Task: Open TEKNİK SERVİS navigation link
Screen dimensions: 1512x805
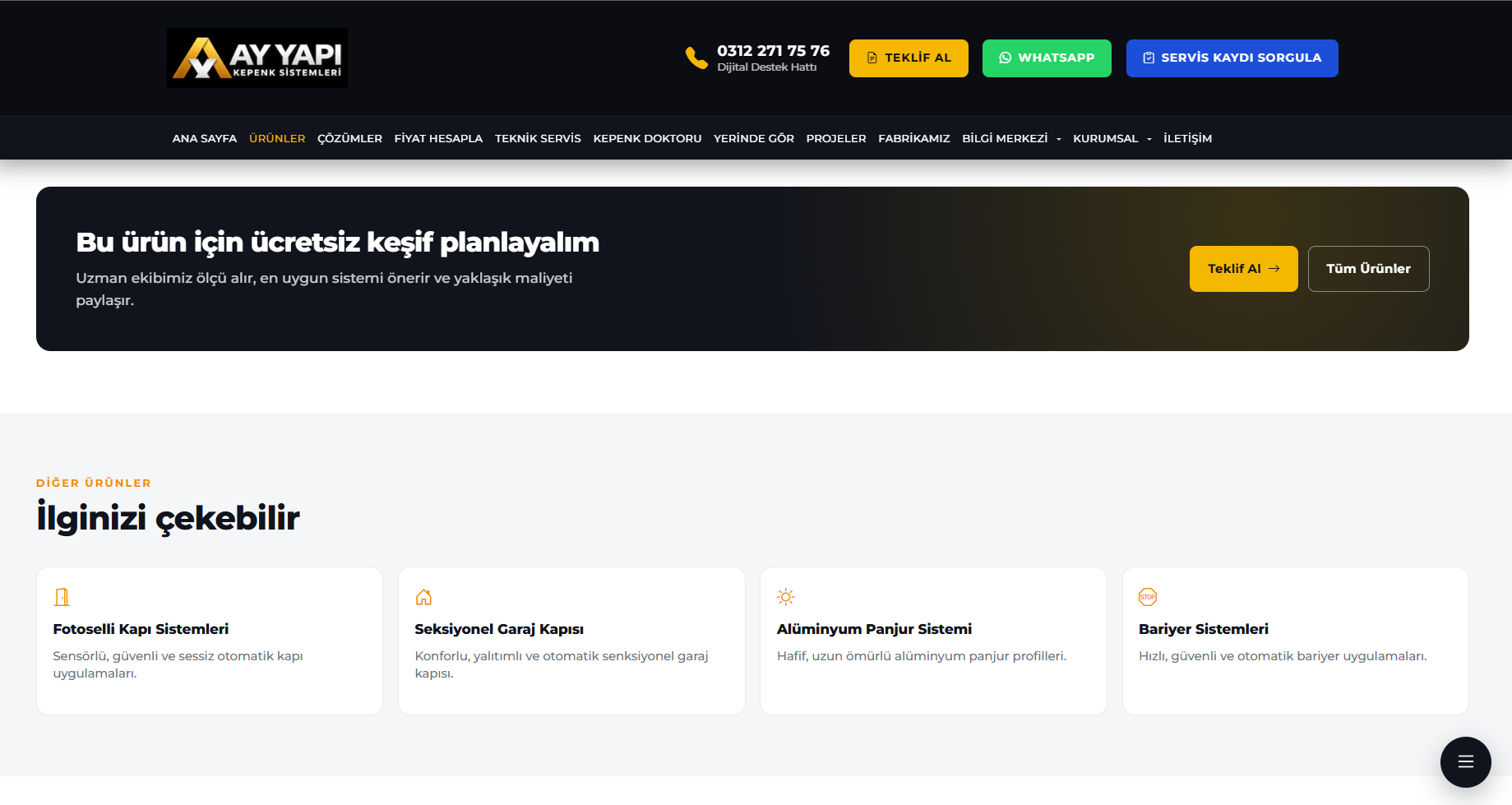Action: pyautogui.click(x=538, y=138)
